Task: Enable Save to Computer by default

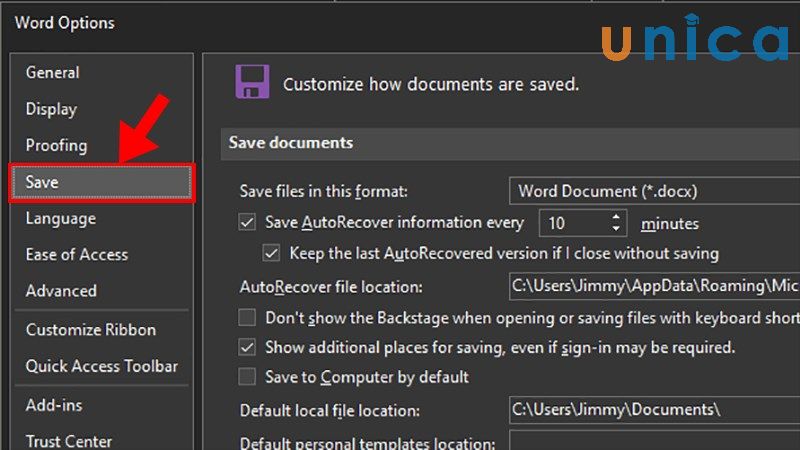Action: point(247,378)
